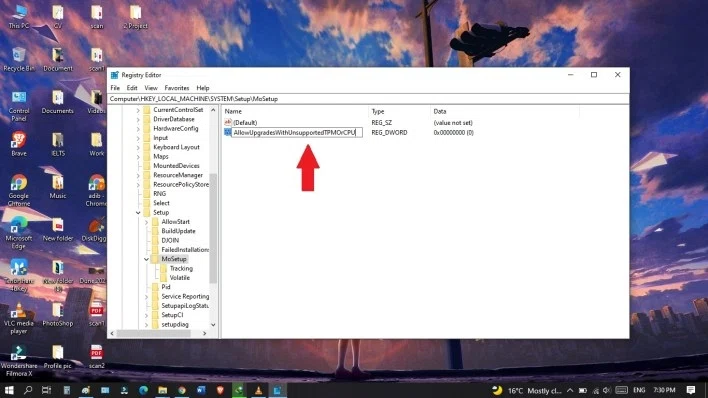Image resolution: width=708 pixels, height=398 pixels.
Task: Select the MountedDevices key
Action: pos(176,166)
